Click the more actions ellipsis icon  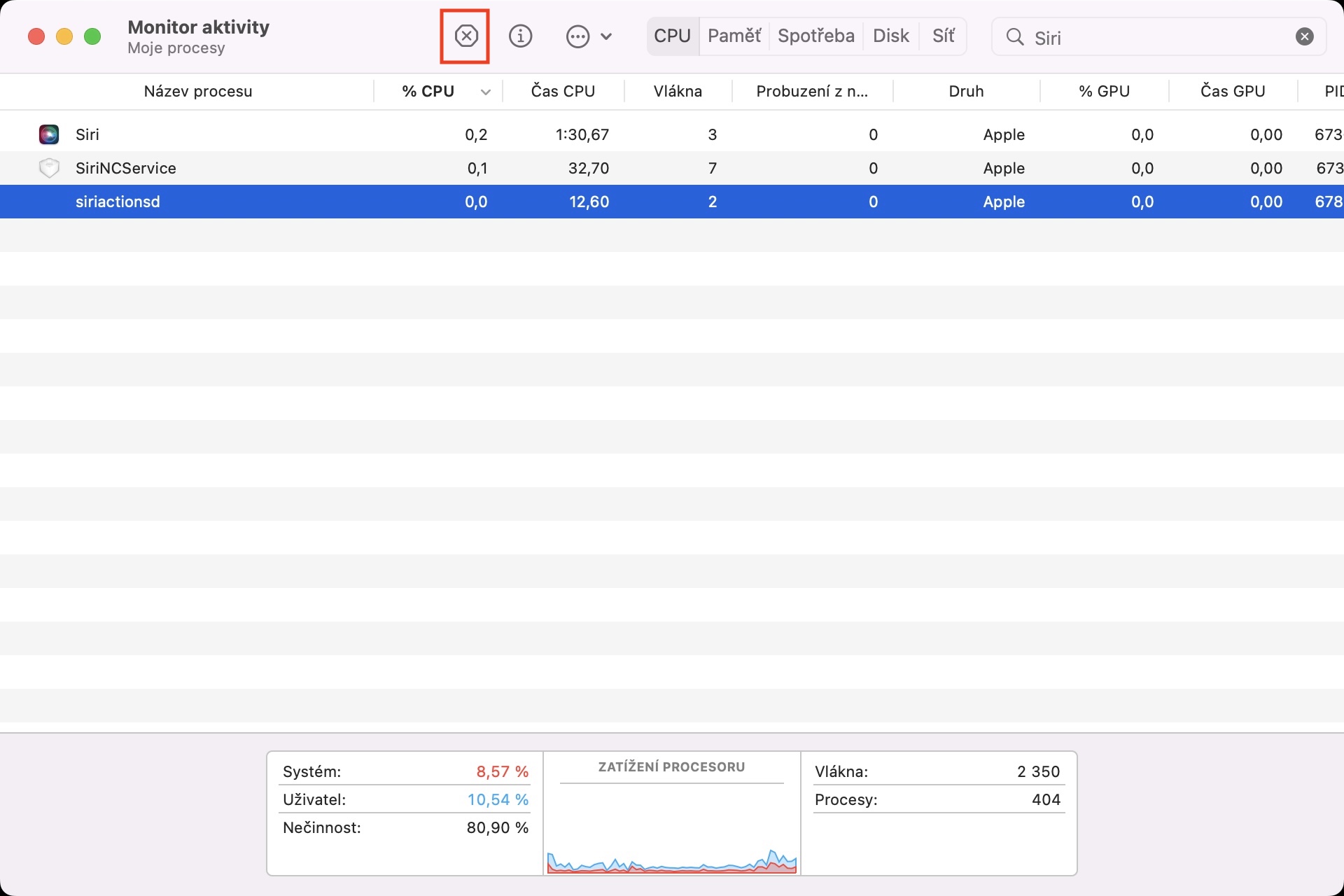(x=577, y=36)
